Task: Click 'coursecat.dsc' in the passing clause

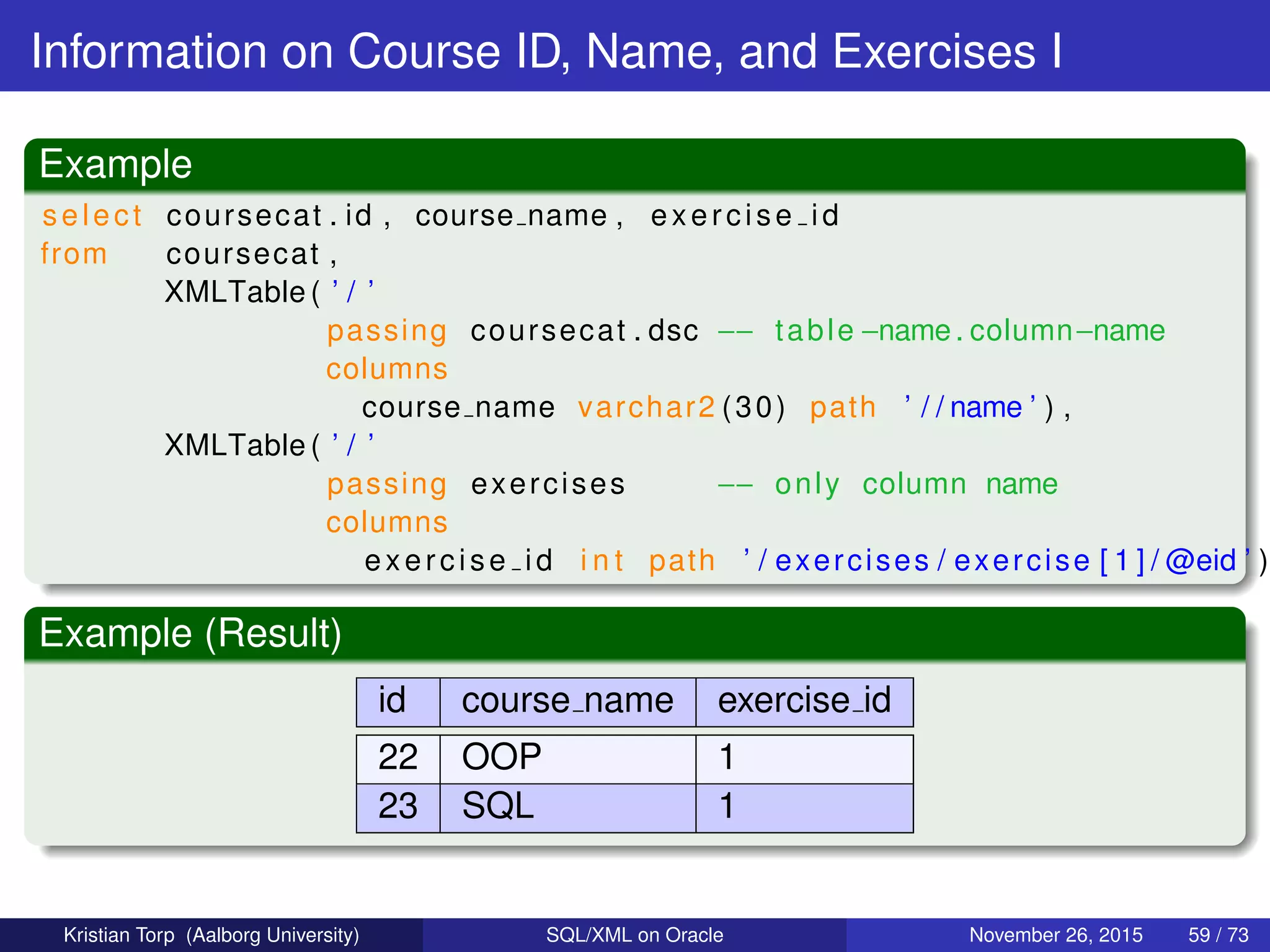Action: 585,331
